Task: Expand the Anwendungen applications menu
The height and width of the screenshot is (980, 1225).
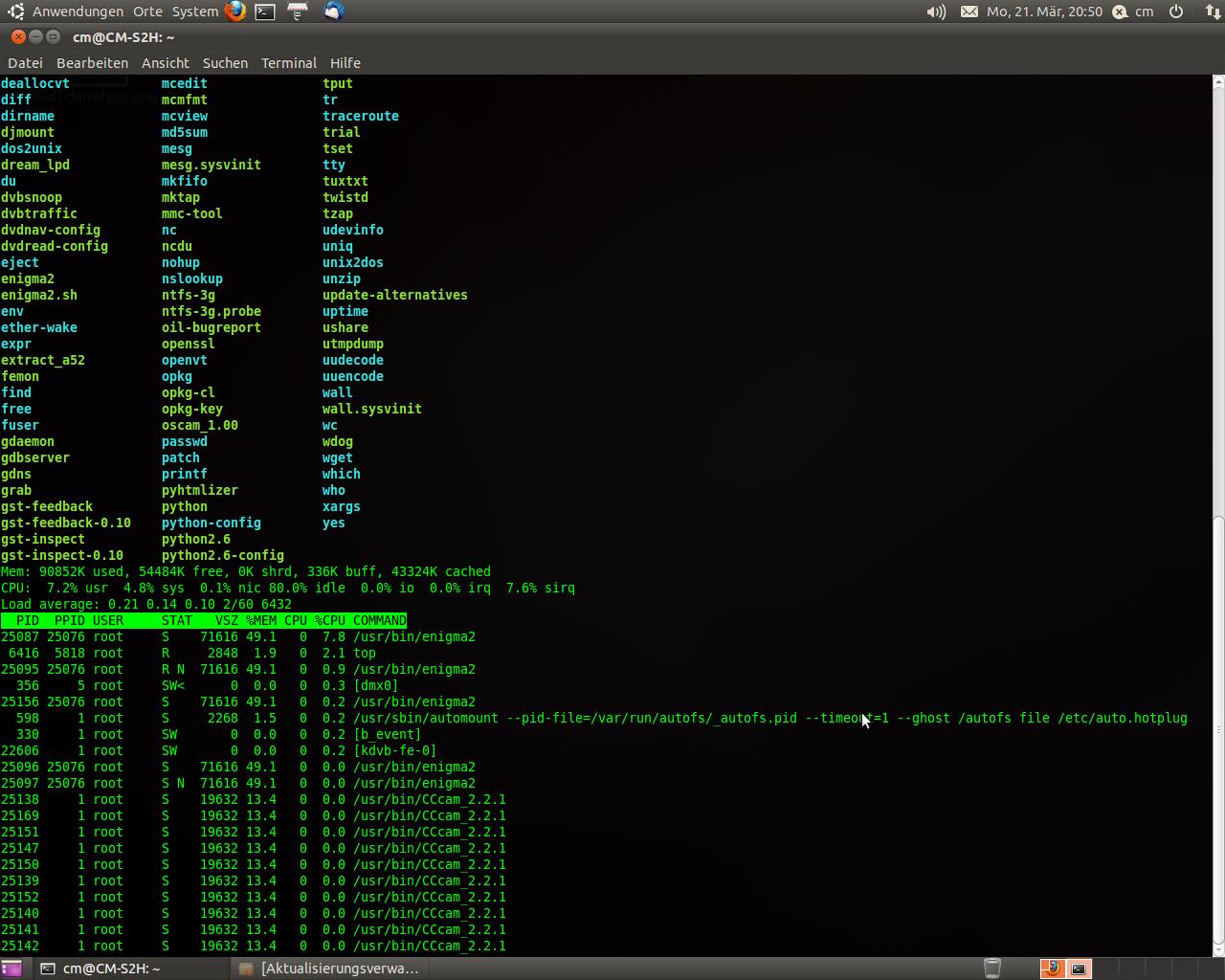Action: click(77, 11)
